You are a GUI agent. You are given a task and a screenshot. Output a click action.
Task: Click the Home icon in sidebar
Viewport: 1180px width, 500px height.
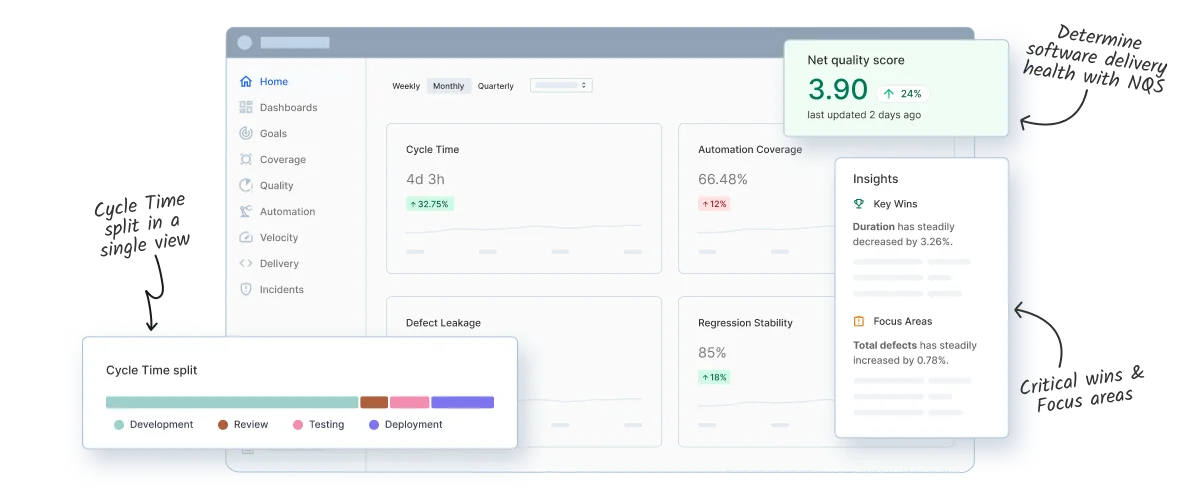tap(246, 82)
